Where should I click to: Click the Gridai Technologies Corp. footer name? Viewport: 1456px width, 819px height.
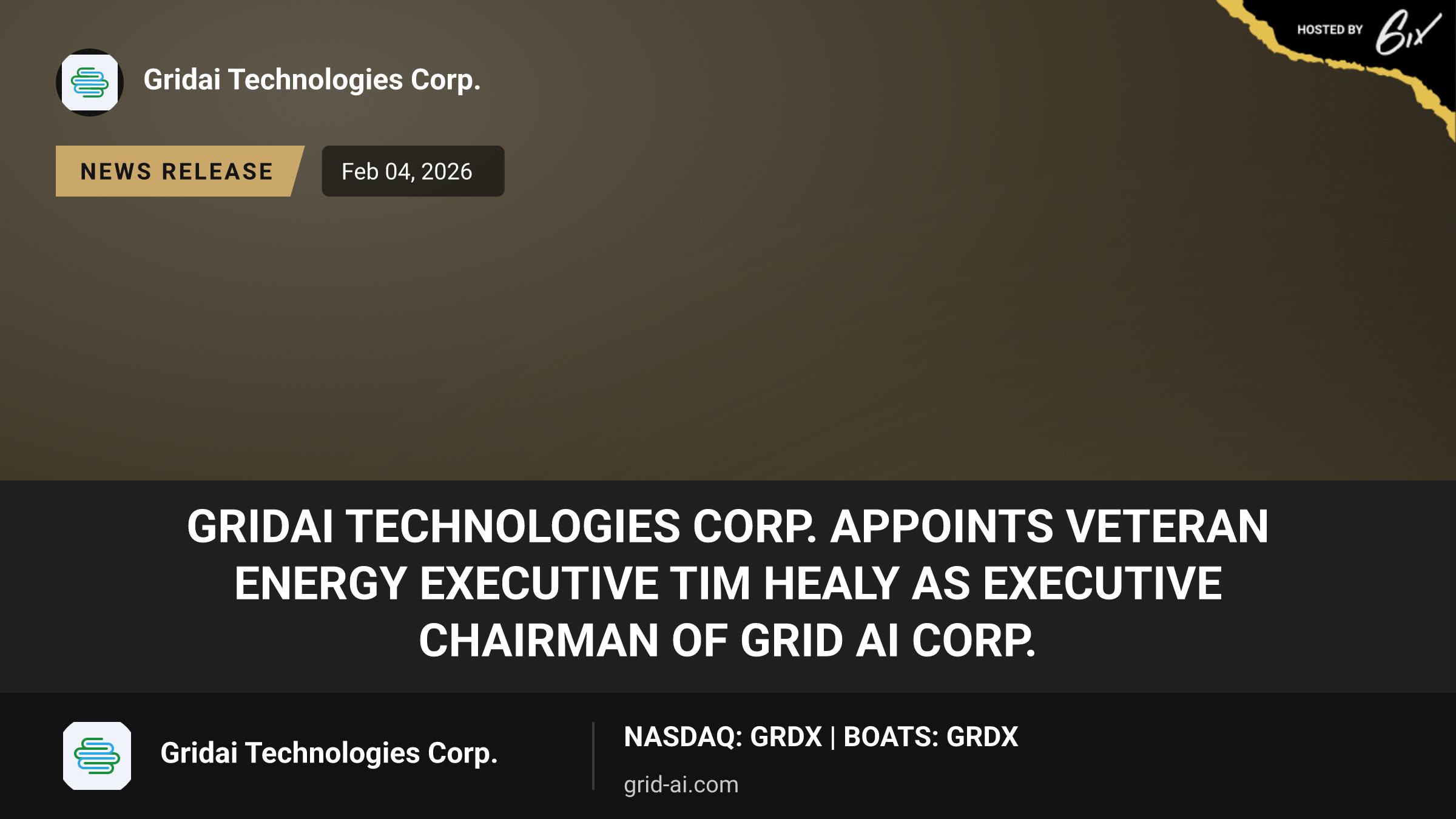pos(329,753)
